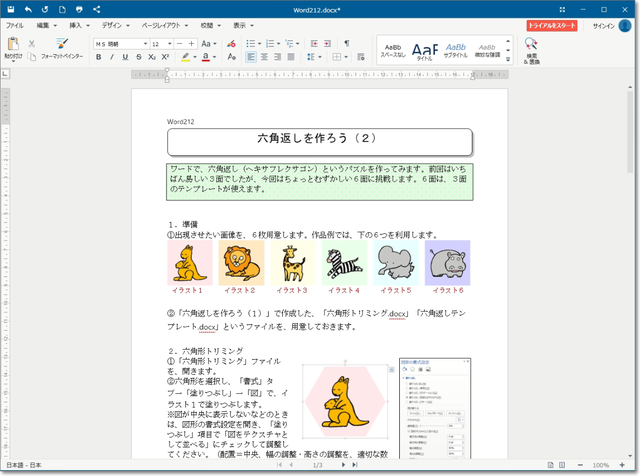Click the bulleted list icon

tap(252, 44)
